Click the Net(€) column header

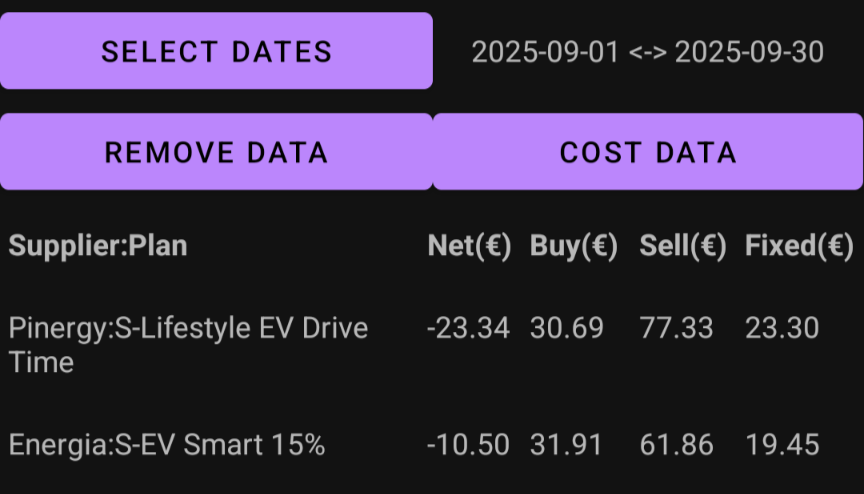pyautogui.click(x=469, y=245)
